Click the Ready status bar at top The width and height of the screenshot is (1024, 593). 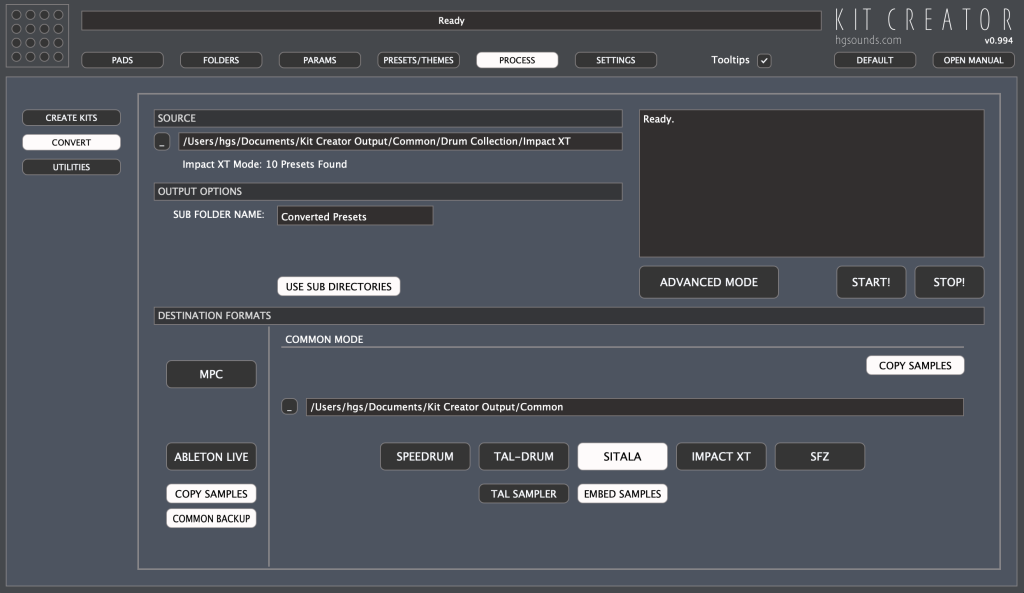tap(451, 21)
